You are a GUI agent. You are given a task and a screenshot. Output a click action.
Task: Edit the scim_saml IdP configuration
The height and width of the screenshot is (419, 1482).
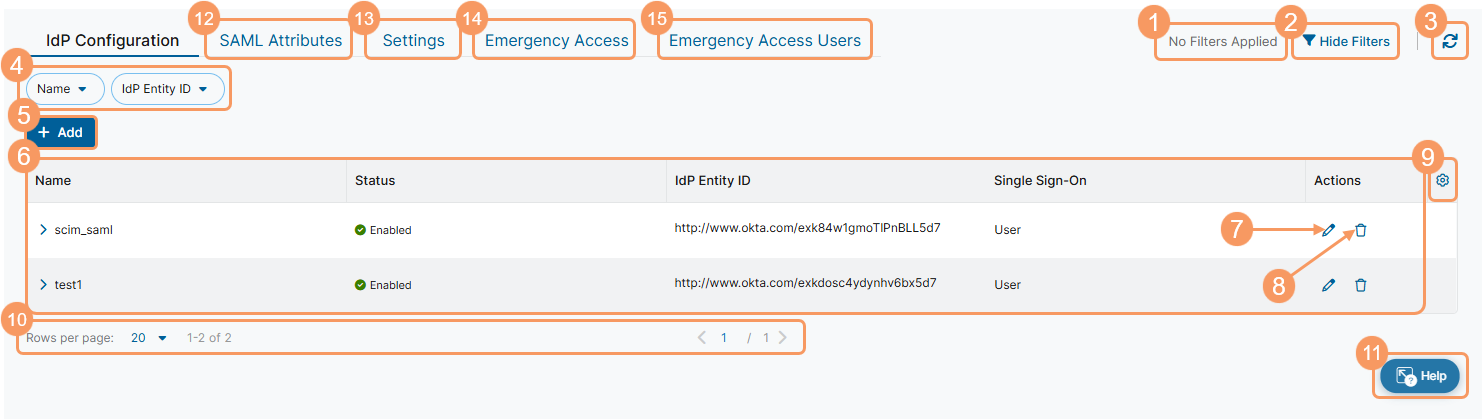(x=1328, y=230)
